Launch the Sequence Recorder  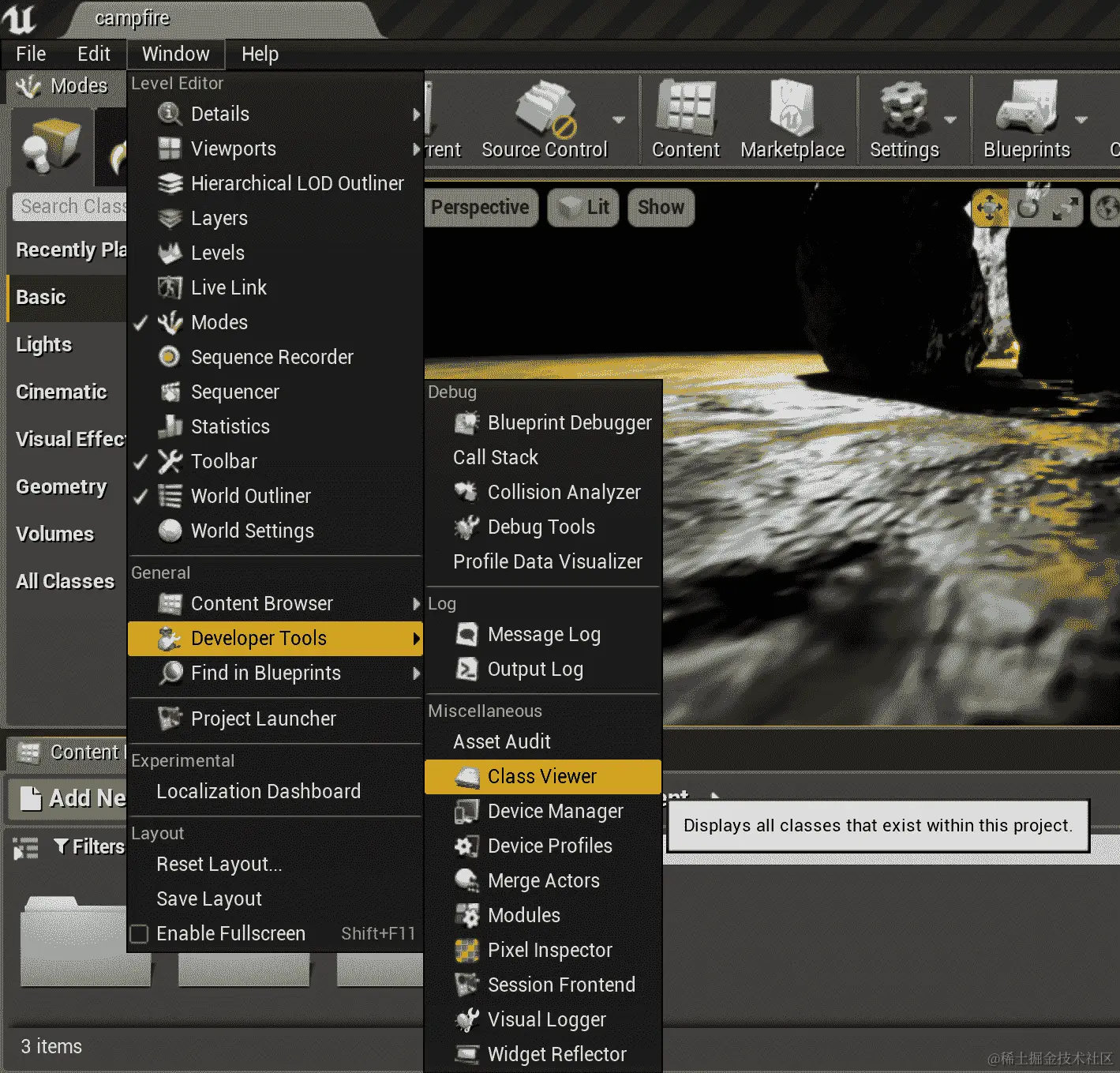click(275, 357)
